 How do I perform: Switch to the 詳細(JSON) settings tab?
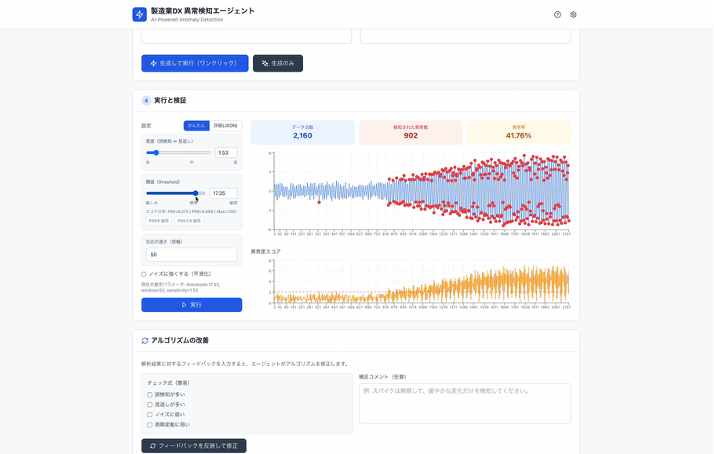(225, 125)
